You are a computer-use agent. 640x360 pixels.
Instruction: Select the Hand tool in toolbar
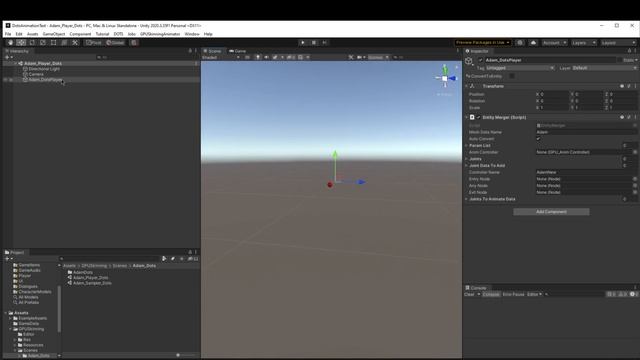(10, 42)
